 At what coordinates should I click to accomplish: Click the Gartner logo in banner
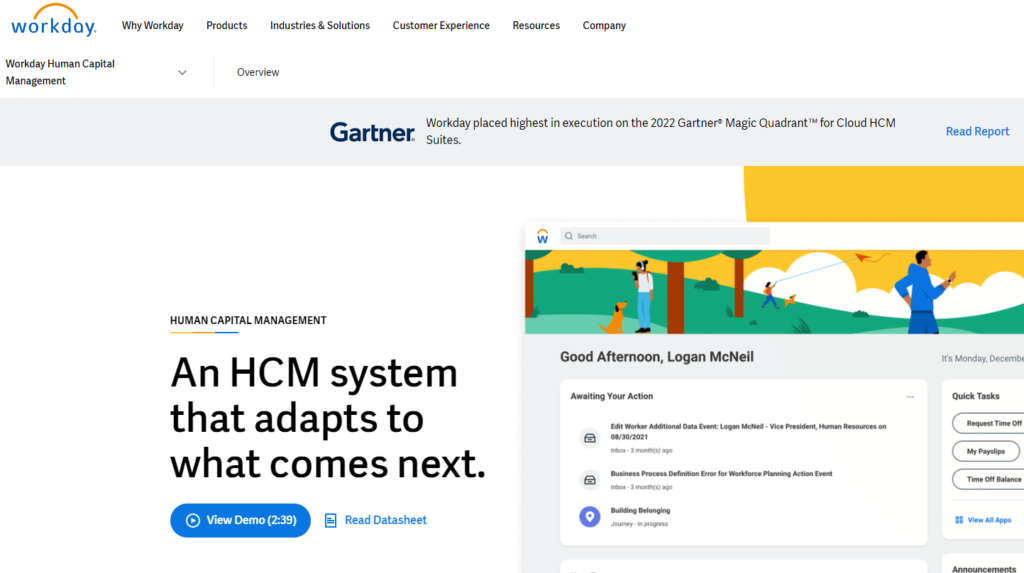pyautogui.click(x=372, y=132)
